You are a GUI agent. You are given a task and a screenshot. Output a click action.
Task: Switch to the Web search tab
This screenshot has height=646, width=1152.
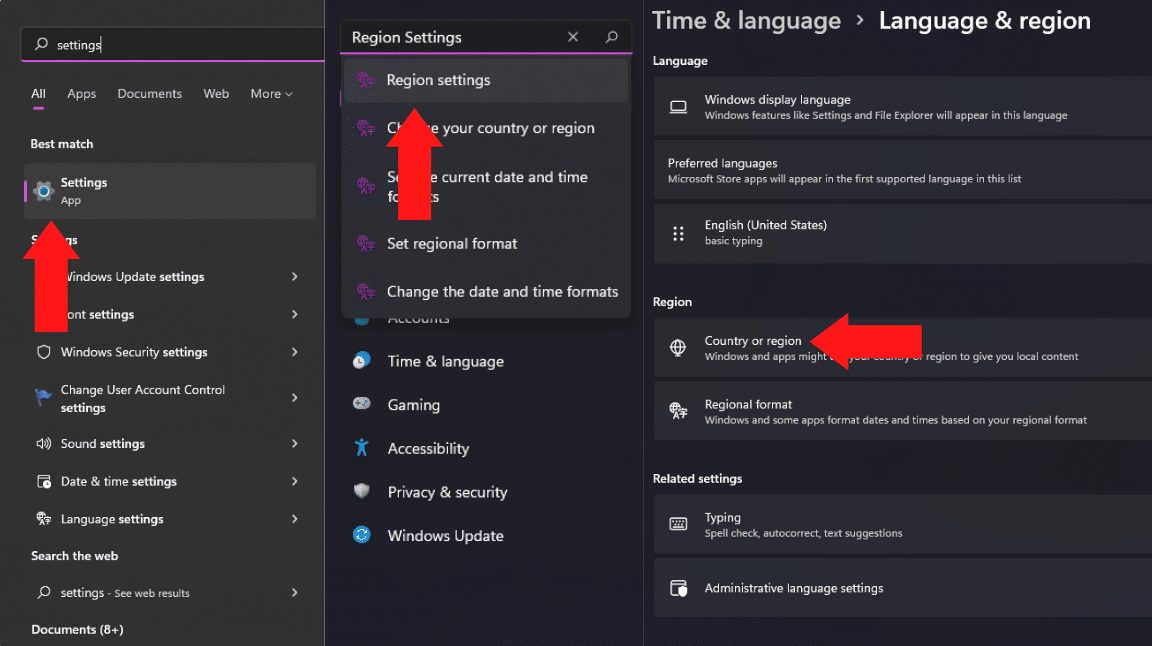pos(216,93)
